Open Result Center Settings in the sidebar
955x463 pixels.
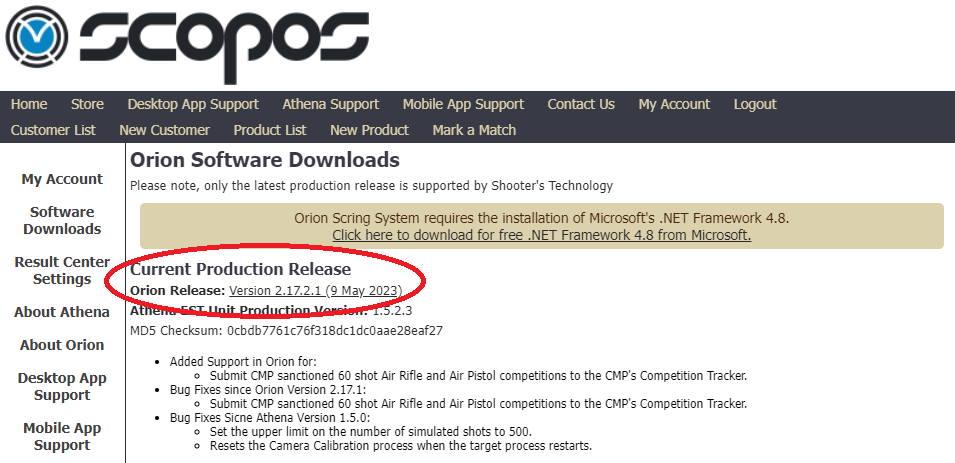tap(62, 270)
